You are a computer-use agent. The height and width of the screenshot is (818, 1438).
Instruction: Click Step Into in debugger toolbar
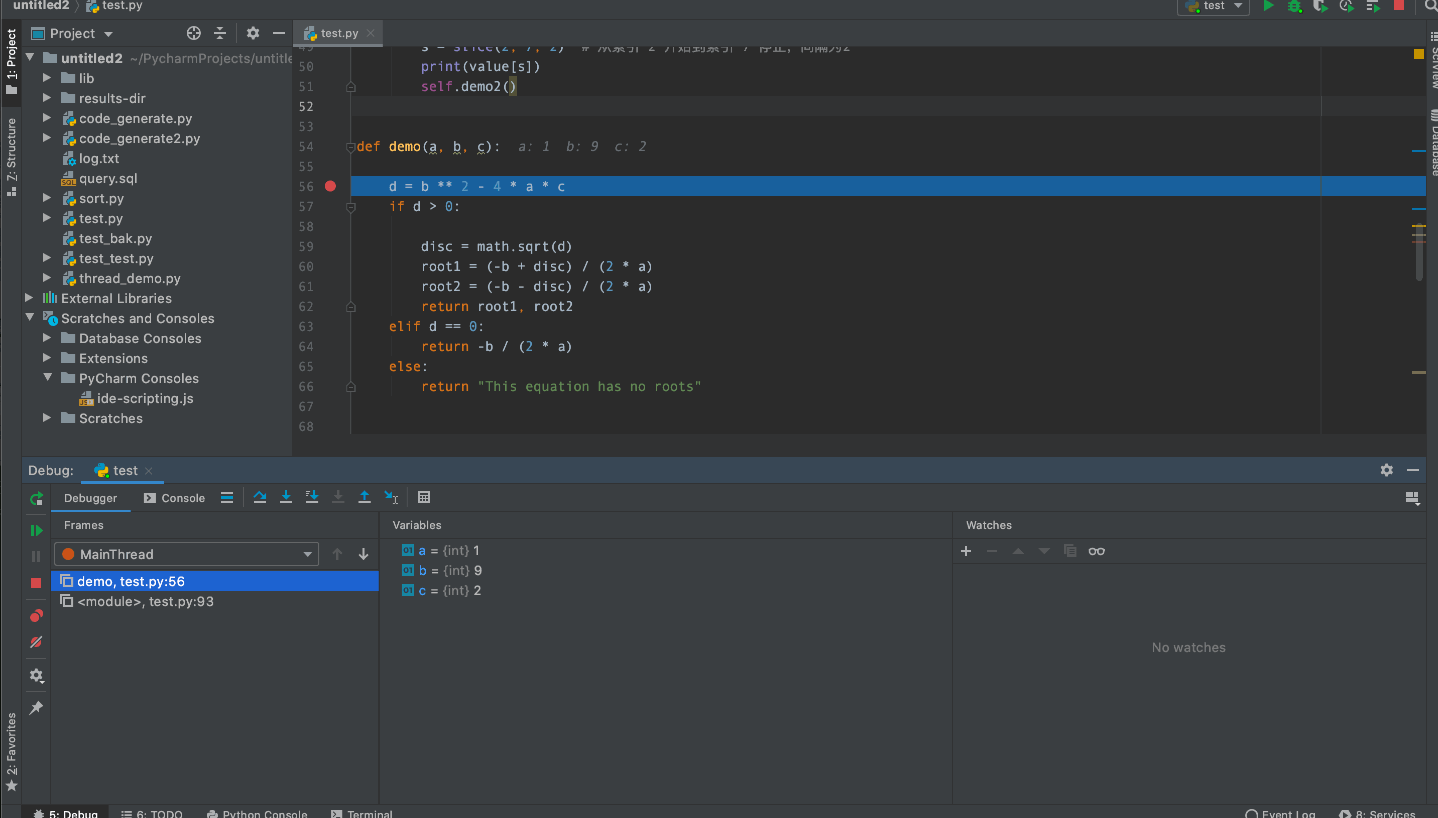pos(286,497)
